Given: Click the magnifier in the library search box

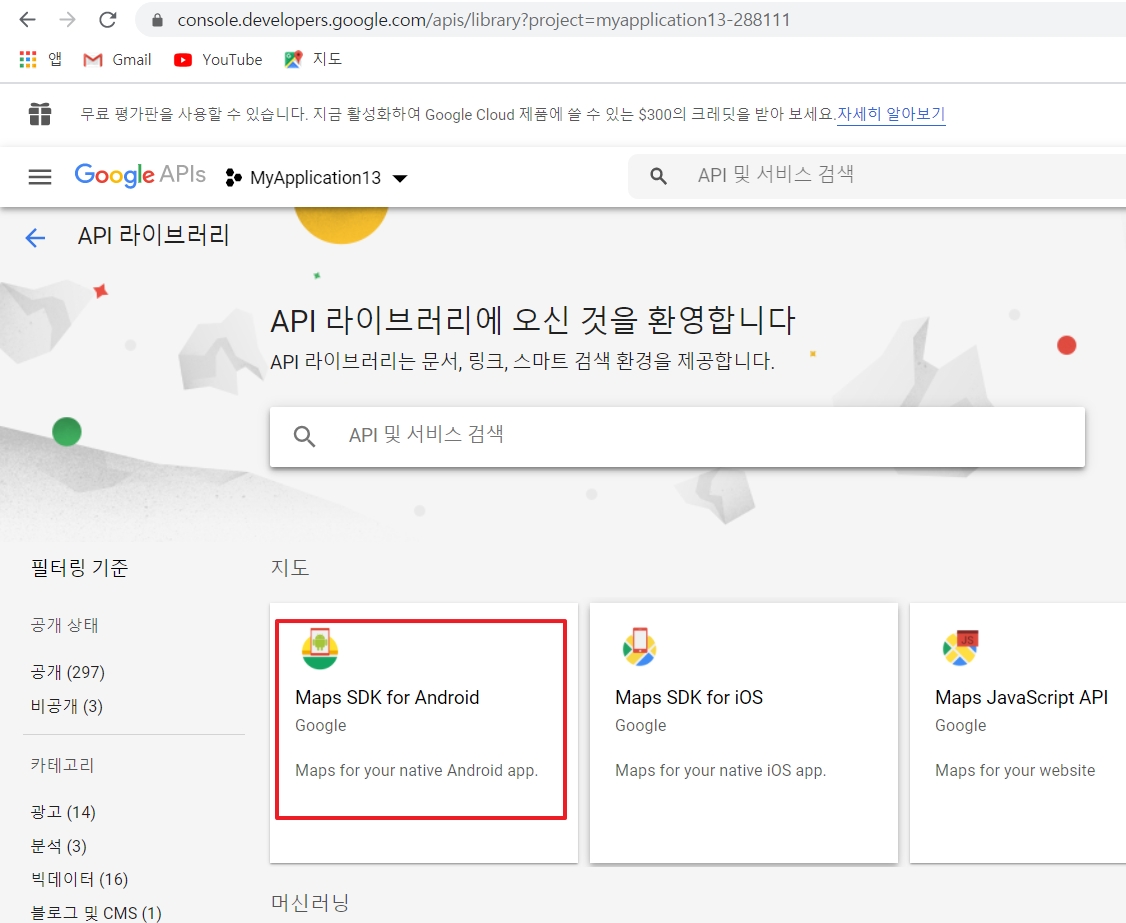Looking at the screenshot, I should point(304,436).
